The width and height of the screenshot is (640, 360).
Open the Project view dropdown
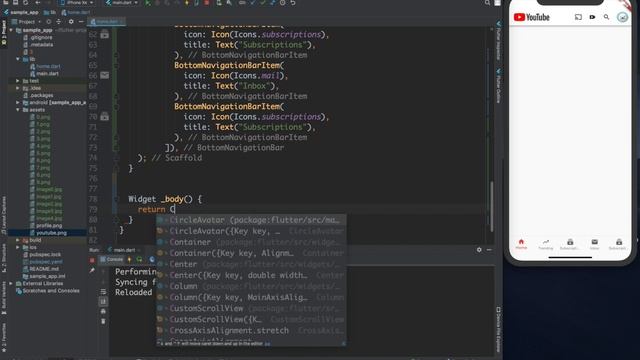point(27,22)
